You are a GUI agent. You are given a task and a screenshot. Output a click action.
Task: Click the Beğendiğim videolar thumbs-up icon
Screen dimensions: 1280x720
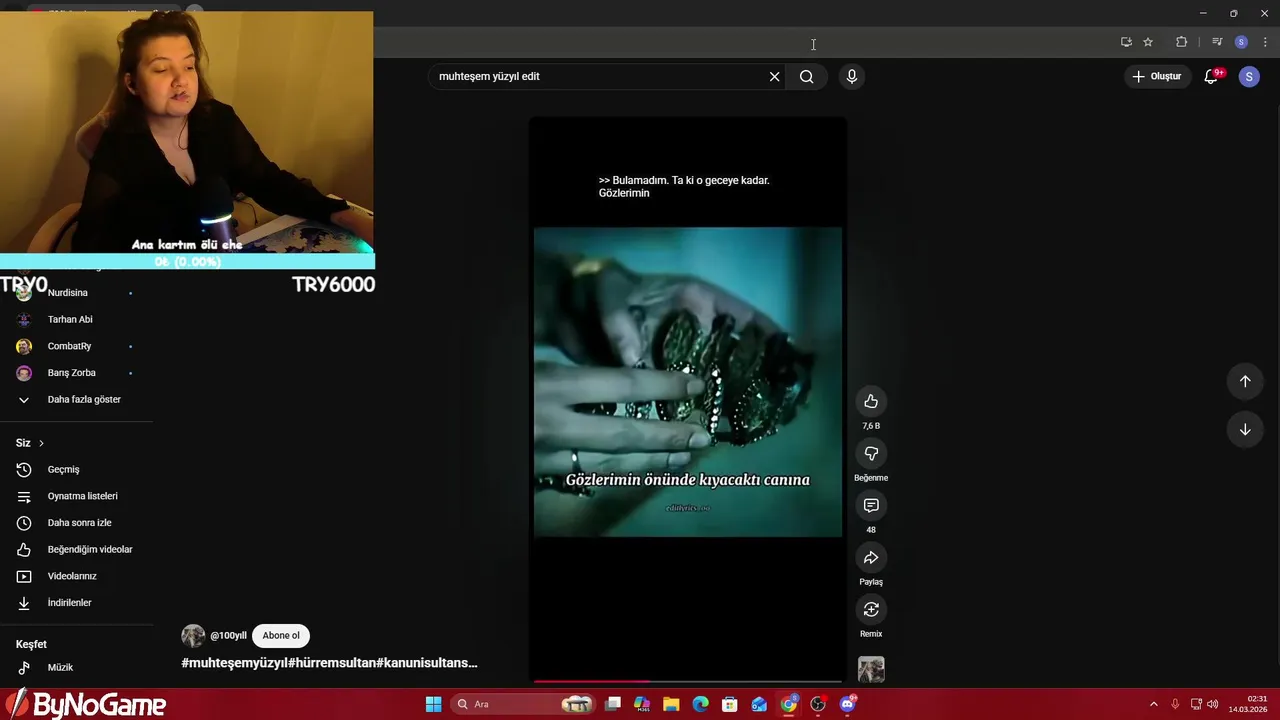[24, 549]
